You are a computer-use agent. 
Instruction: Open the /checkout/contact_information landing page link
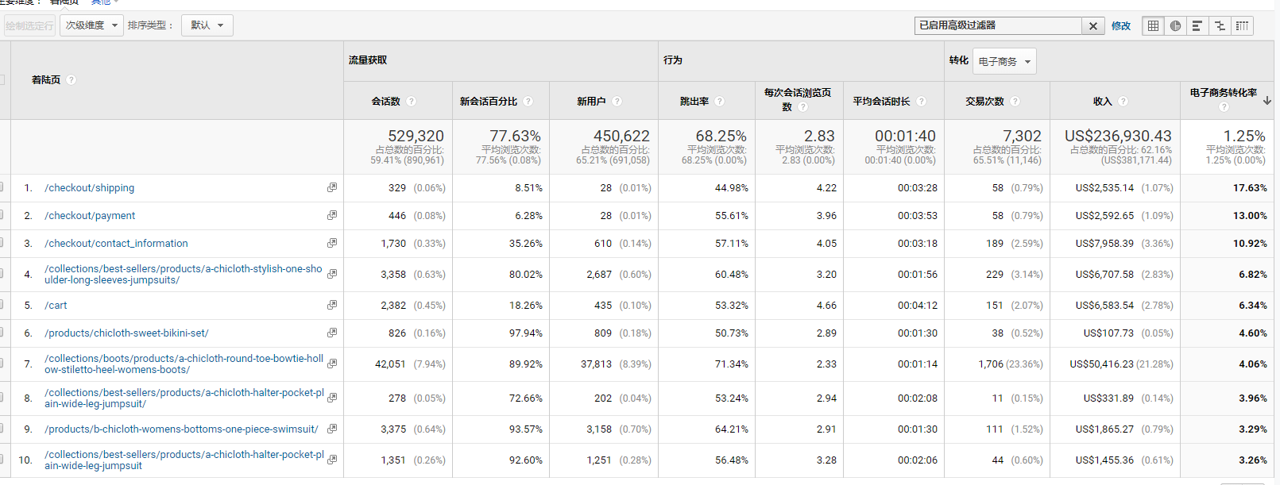click(x=116, y=243)
